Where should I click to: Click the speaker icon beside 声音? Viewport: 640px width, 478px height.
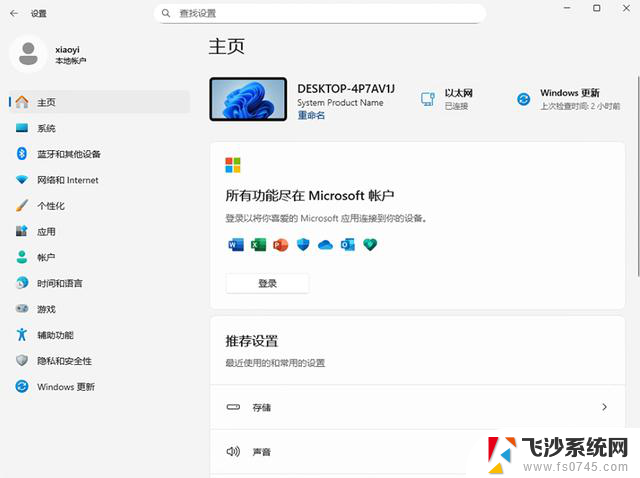click(233, 451)
